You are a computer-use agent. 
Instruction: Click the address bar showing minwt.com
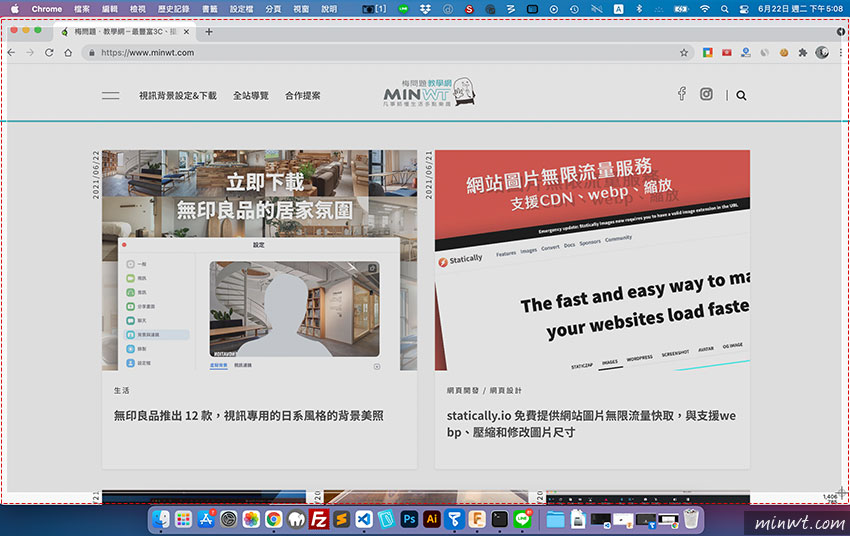(388, 53)
